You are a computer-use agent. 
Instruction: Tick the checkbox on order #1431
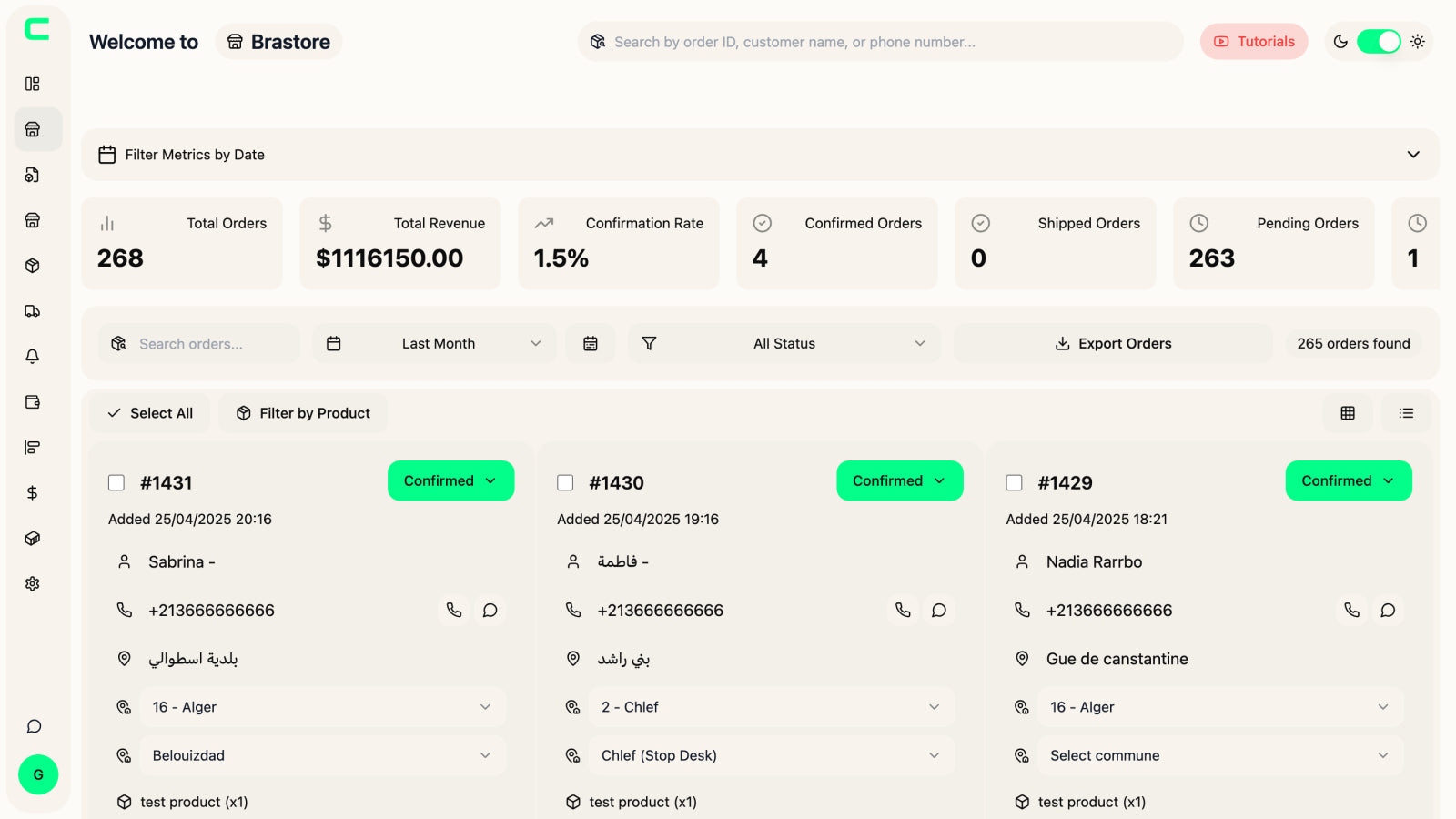tap(116, 482)
